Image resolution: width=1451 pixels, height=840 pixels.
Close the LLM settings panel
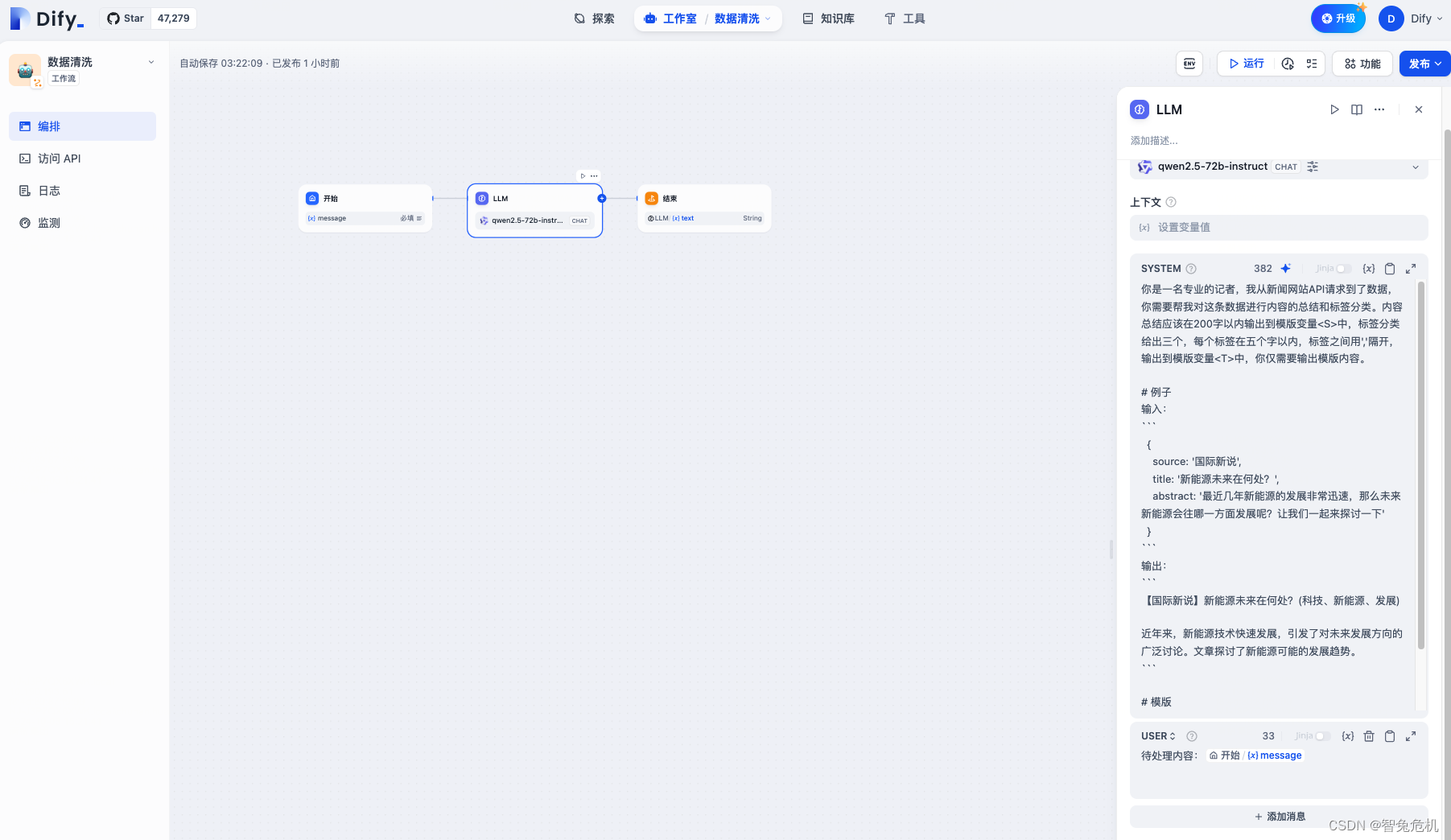[1419, 109]
